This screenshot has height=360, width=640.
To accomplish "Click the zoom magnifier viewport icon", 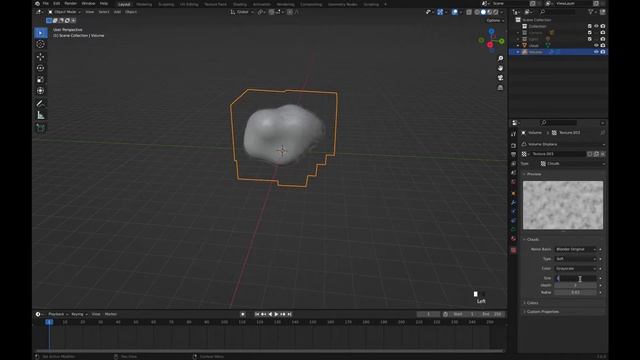I will click(500, 59).
